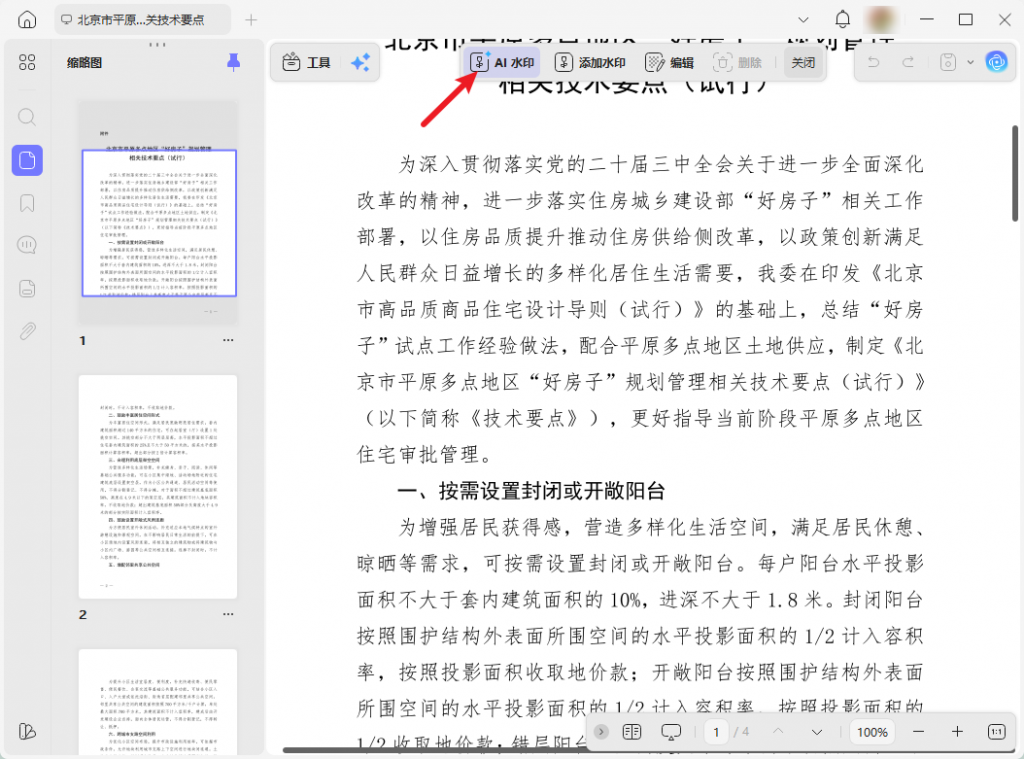Select page 2 thumbnail
Screen dimensions: 1024x759
158,487
